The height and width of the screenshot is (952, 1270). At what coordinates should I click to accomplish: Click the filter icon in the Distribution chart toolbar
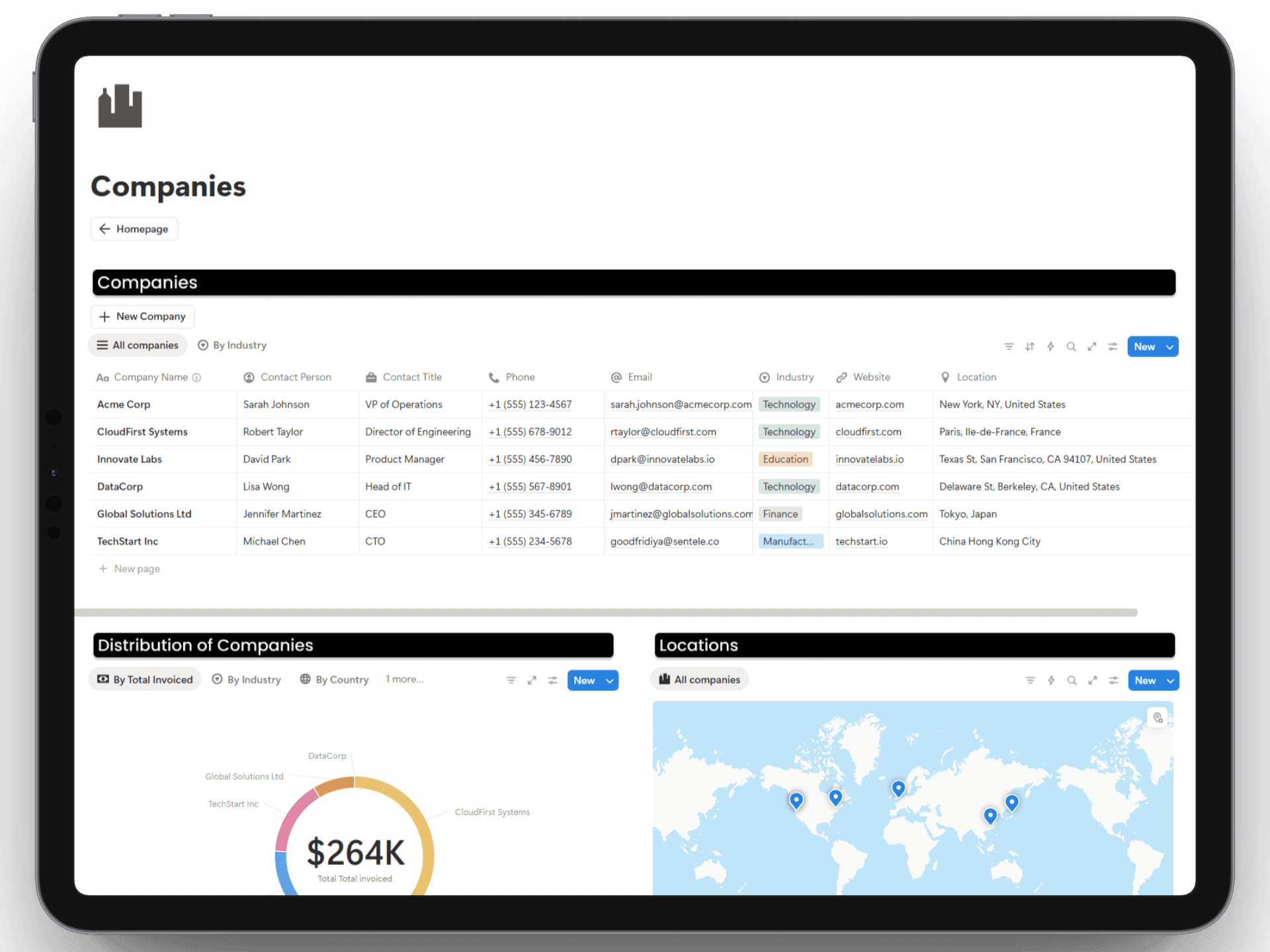(511, 680)
